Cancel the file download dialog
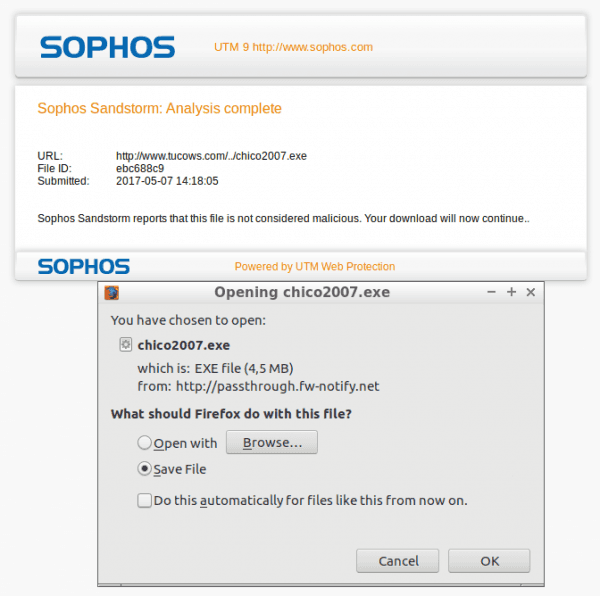600x596 pixels. (398, 561)
